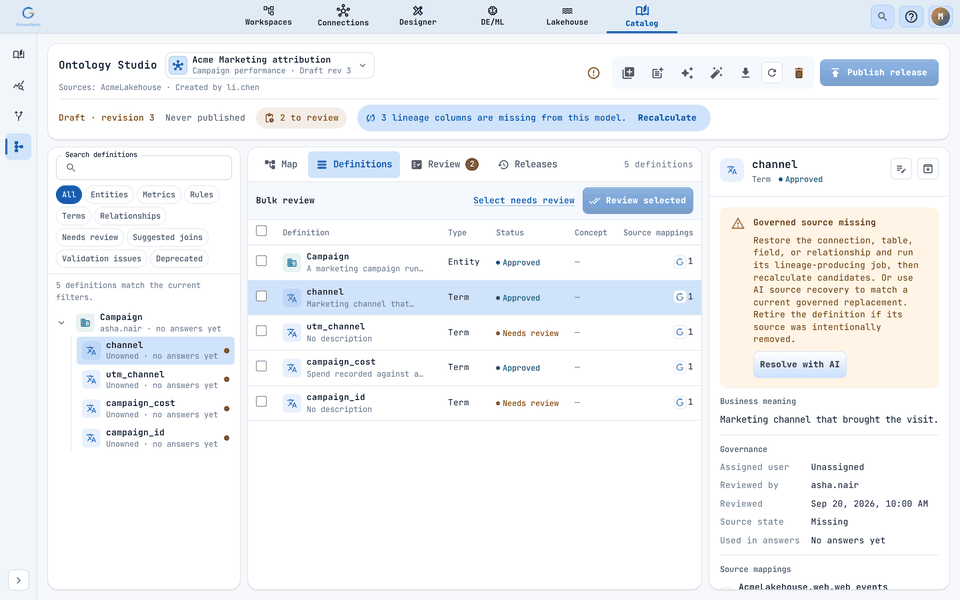Image resolution: width=960 pixels, height=600 pixels.
Task: Click the Resolve with AI button
Action: 800,364
